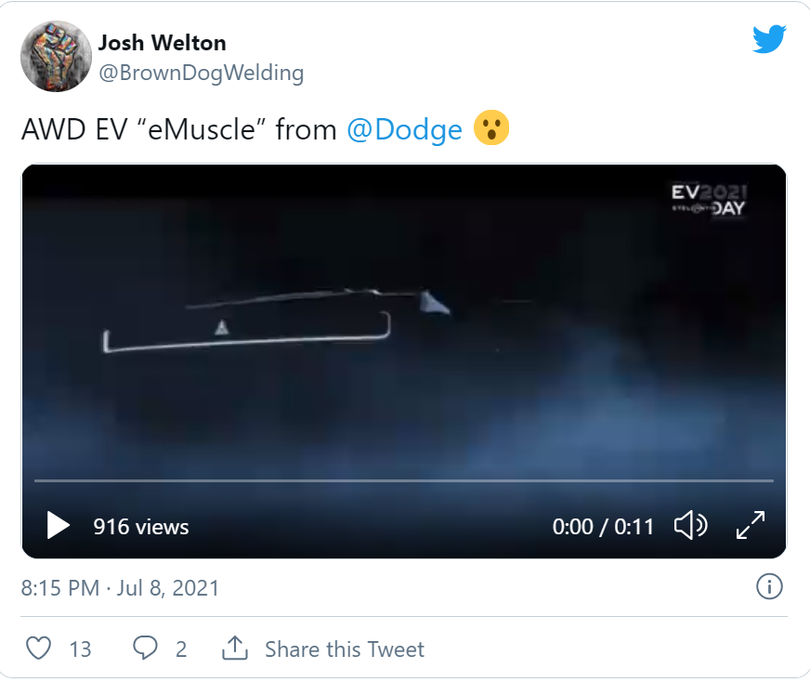Open the tweet info circle icon
Viewport: 810px width, 684px height.
(x=769, y=587)
